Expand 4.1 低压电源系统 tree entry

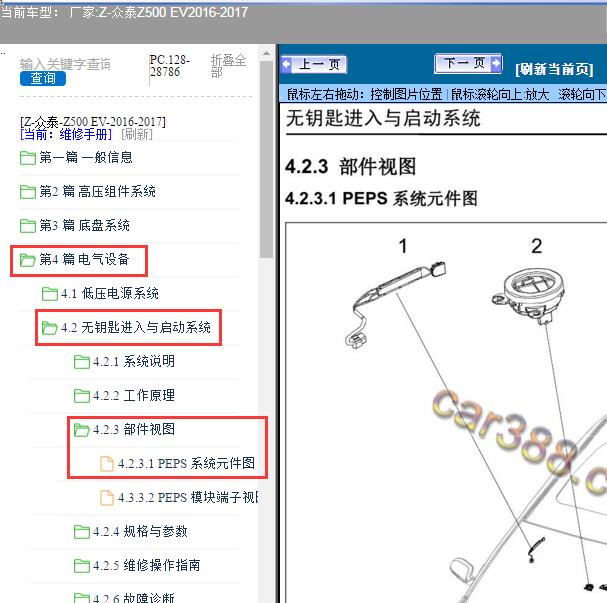coord(110,293)
